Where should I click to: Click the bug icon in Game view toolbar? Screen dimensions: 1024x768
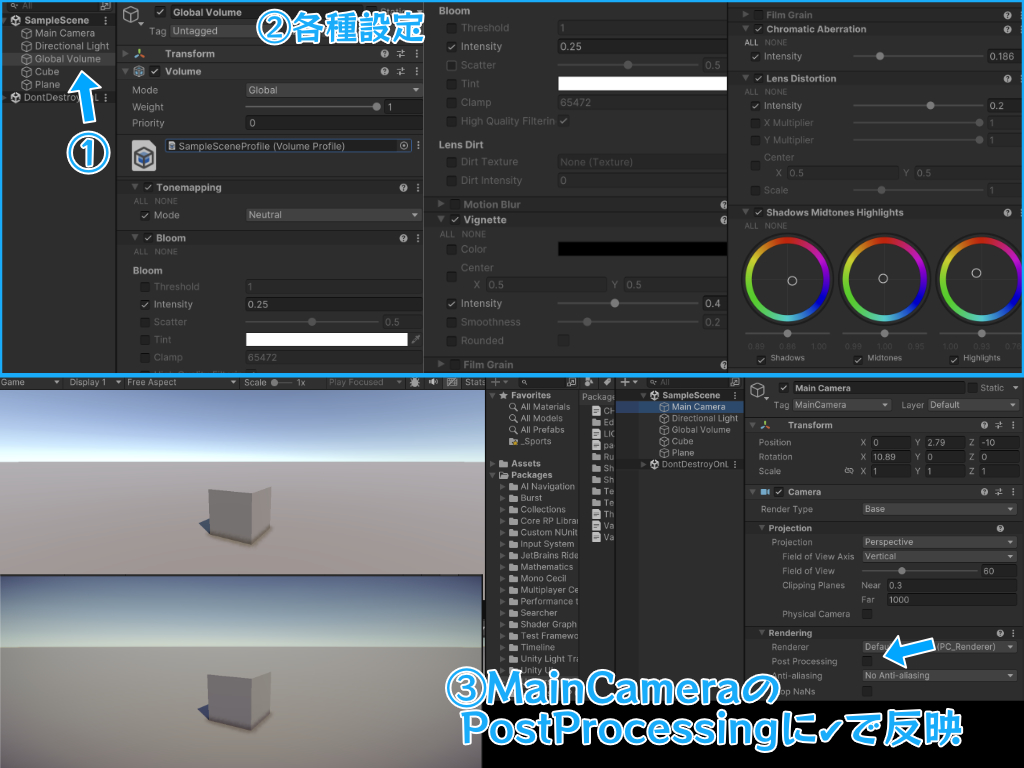point(415,382)
